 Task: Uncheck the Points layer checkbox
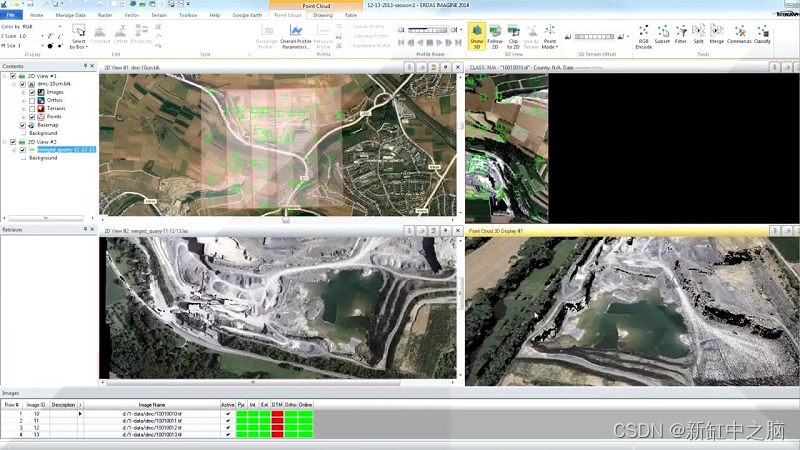pyautogui.click(x=32, y=117)
